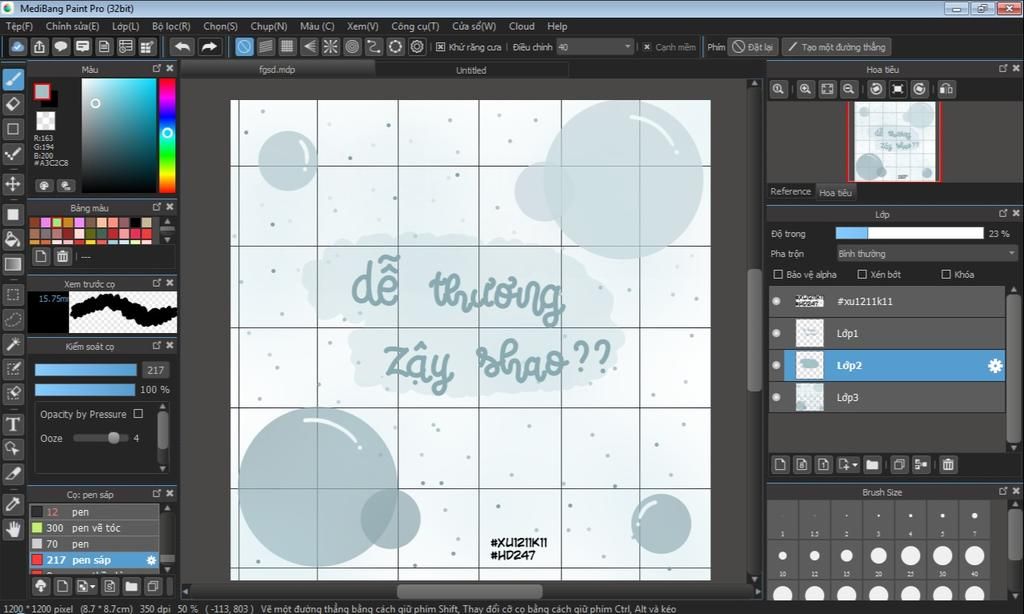Open the add-brush dropdown arrow
Screen dimensions: 1024x614
[x=93, y=587]
